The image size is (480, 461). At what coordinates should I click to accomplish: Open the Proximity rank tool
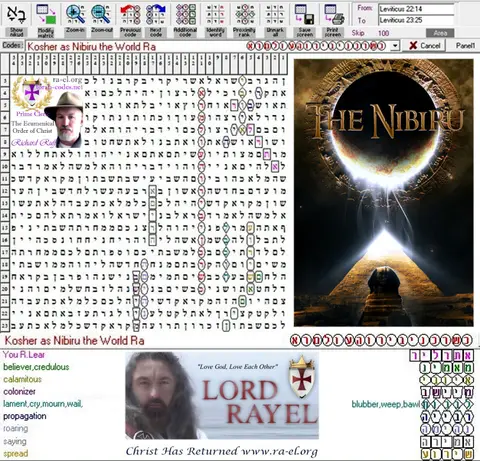244,14
